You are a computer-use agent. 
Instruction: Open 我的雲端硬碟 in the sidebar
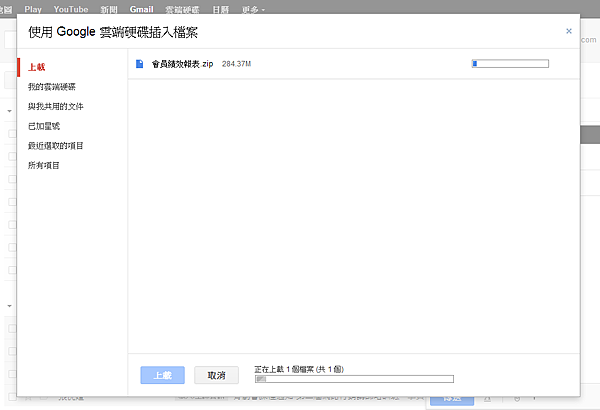pyautogui.click(x=52, y=87)
